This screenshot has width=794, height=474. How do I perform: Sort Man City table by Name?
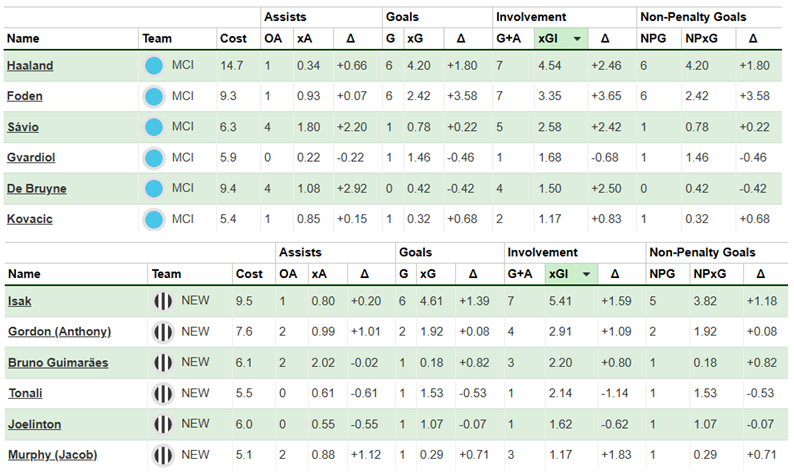pos(23,38)
